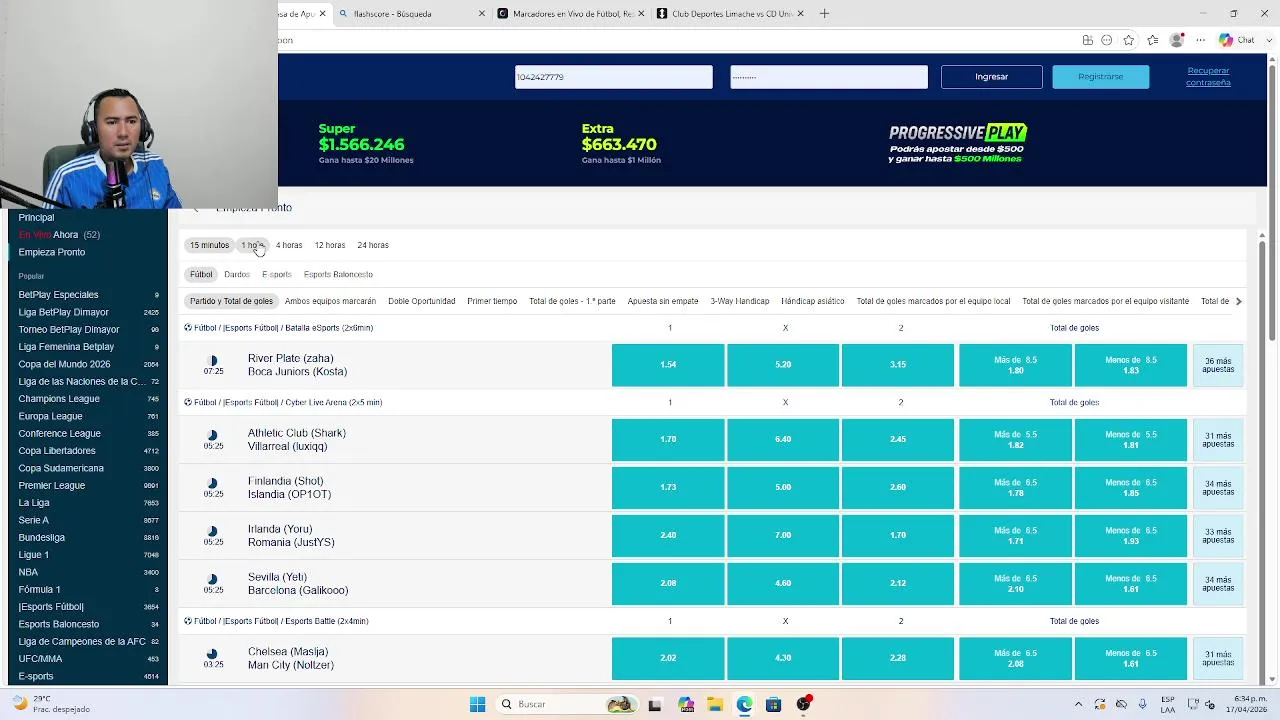Click the microphone icon in the system tray
Screen dimensions: 1280x720
1142,704
